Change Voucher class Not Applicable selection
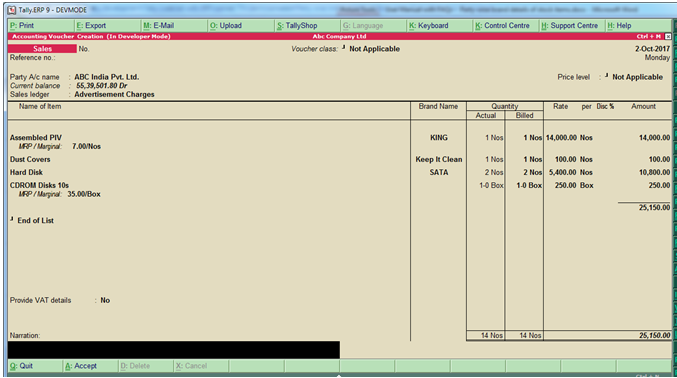677x378 pixels. click(374, 49)
